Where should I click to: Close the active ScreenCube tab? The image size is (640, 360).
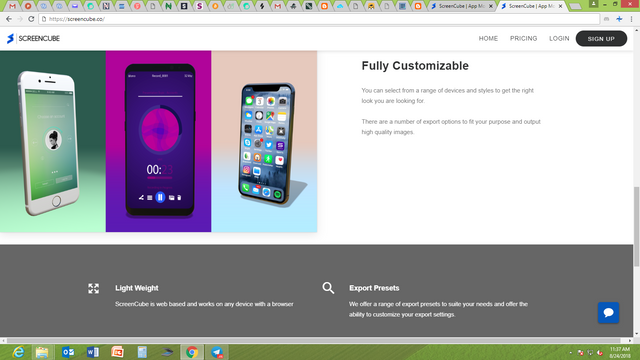[x=560, y=6]
